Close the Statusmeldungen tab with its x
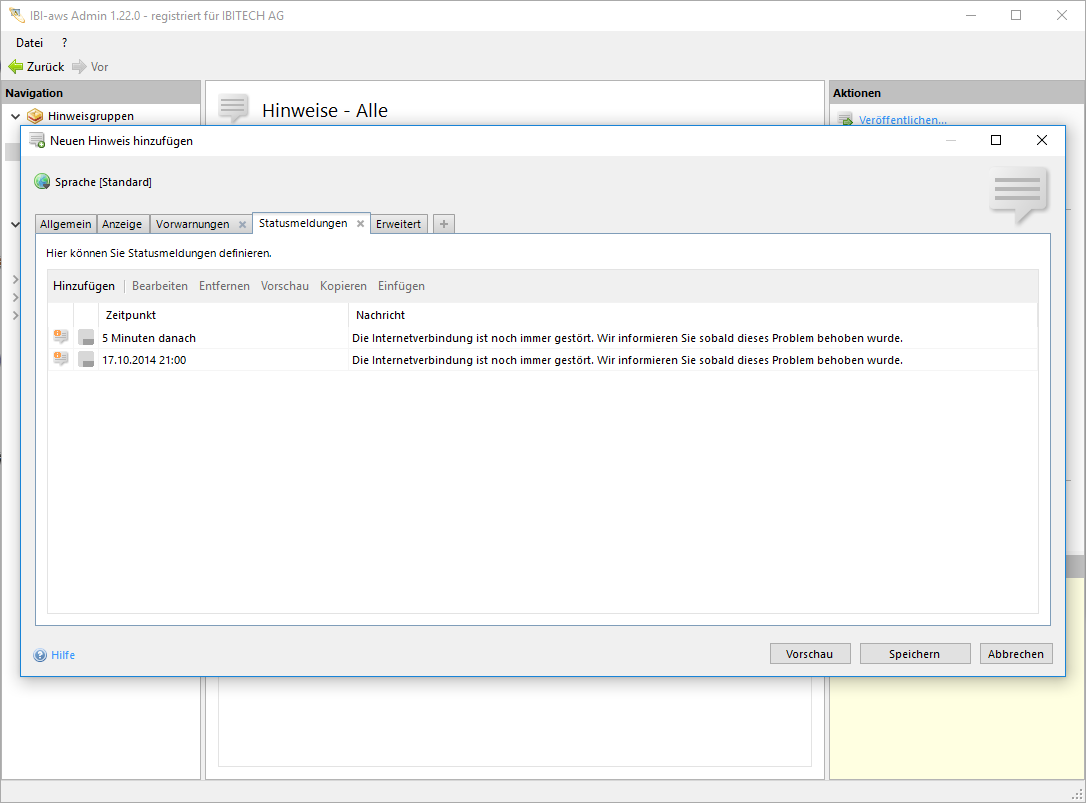Screen dimensions: 1086x803 360,224
